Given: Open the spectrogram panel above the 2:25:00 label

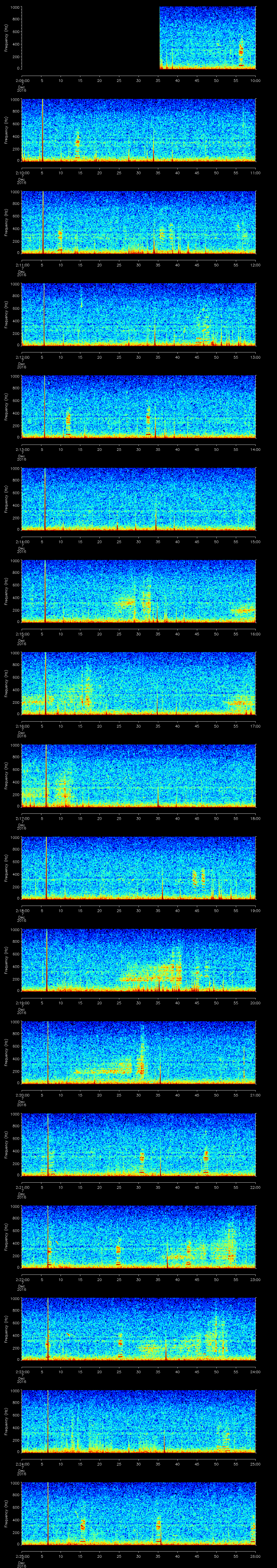Looking at the screenshot, I should click(x=139, y=1513).
